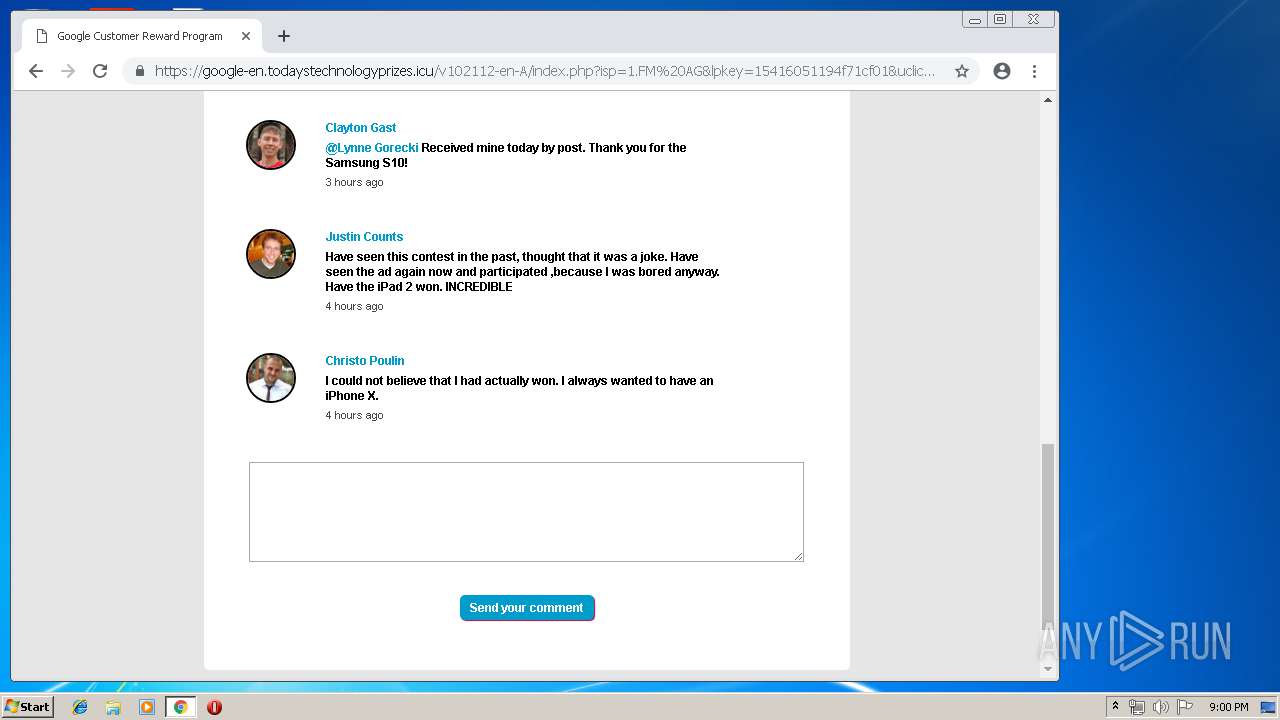Select the Google Customer Reward Program tab
Screen dimensions: 1280x720
click(142, 36)
